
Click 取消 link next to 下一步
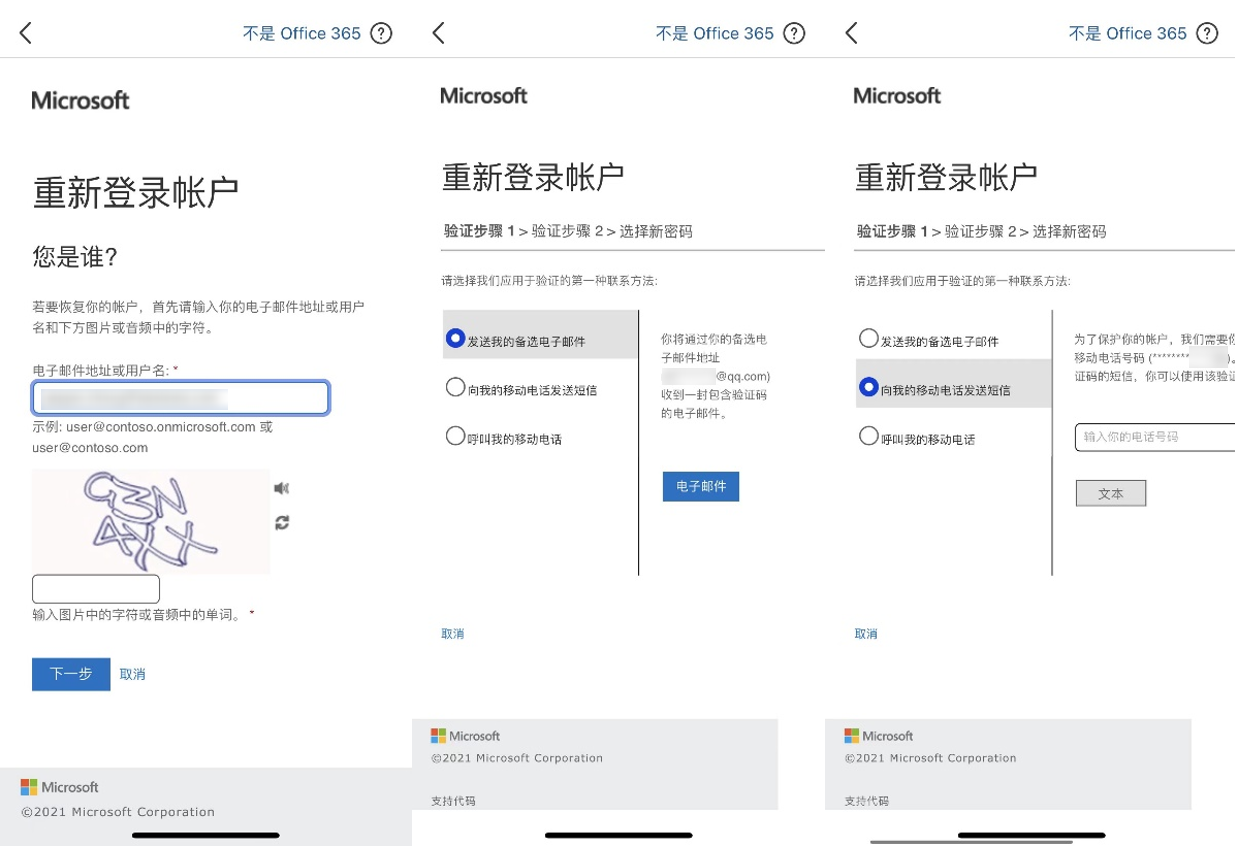tap(133, 675)
